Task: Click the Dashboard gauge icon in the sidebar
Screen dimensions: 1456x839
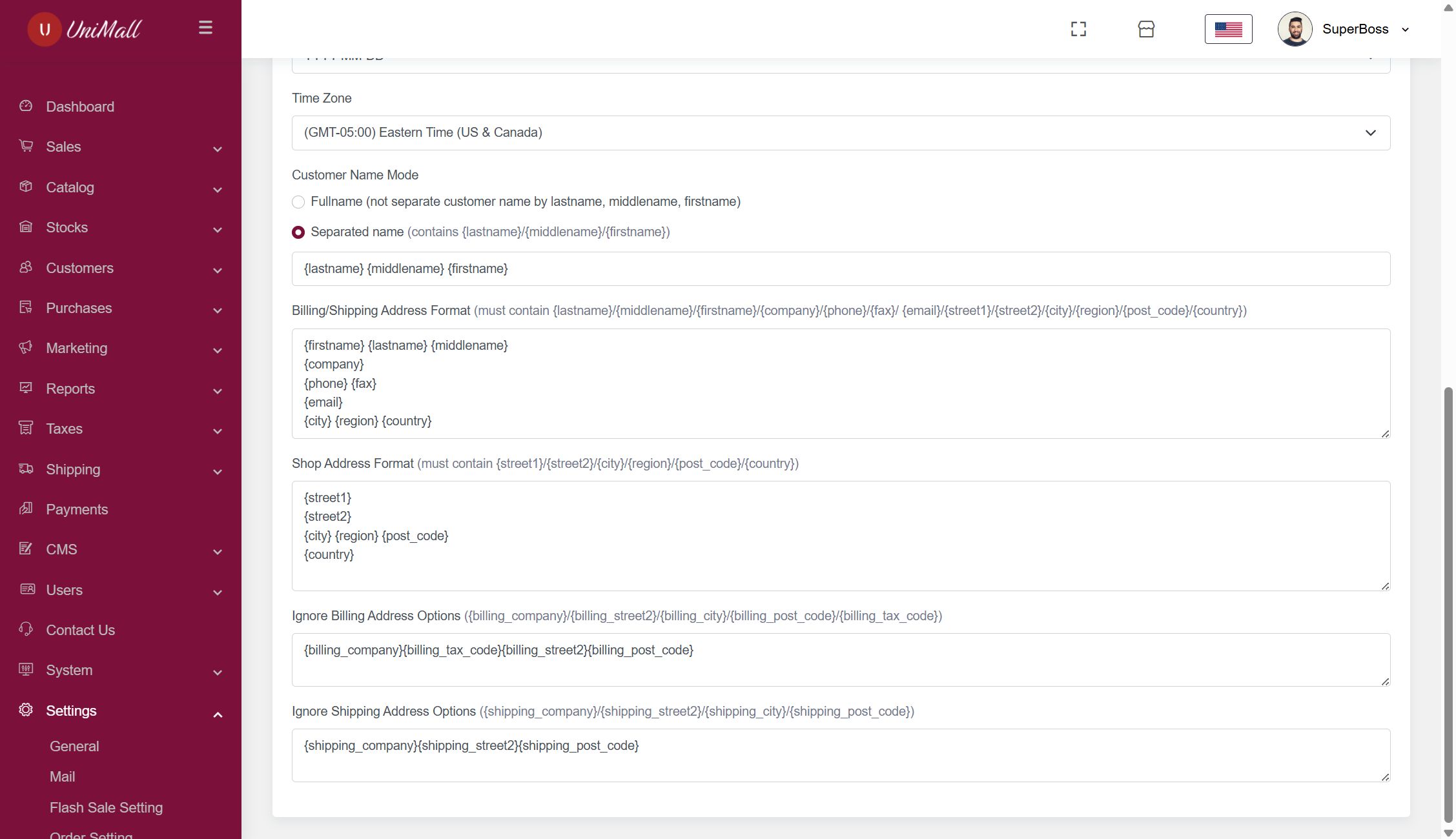Action: click(x=26, y=106)
